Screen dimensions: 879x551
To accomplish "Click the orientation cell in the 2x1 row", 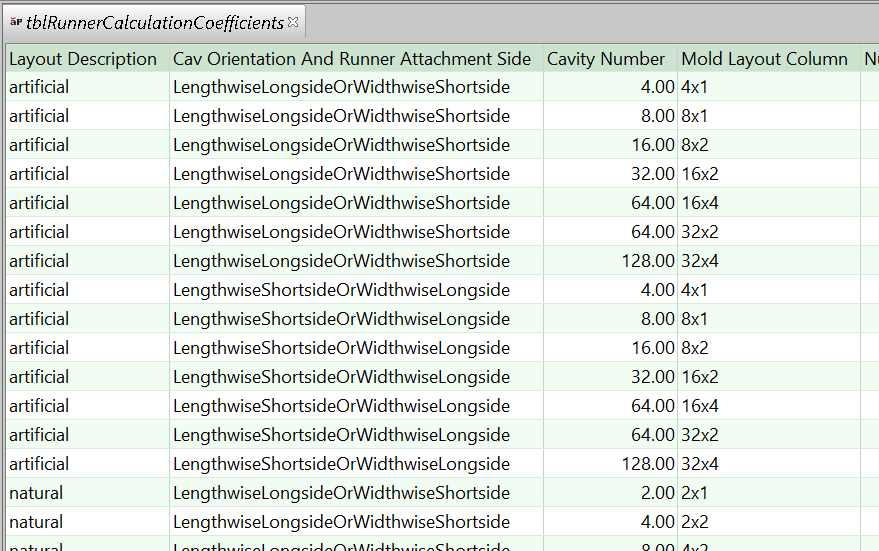I will pos(341,493).
